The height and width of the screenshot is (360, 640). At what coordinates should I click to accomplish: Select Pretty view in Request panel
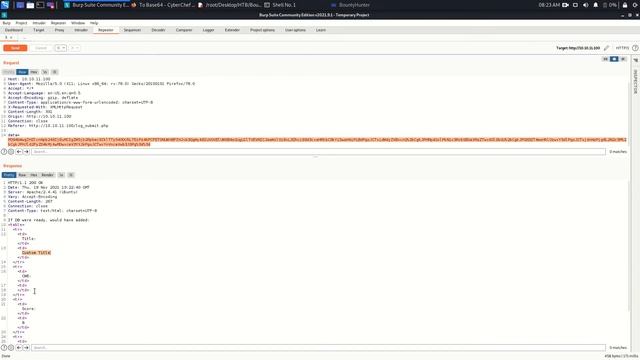click(9, 72)
